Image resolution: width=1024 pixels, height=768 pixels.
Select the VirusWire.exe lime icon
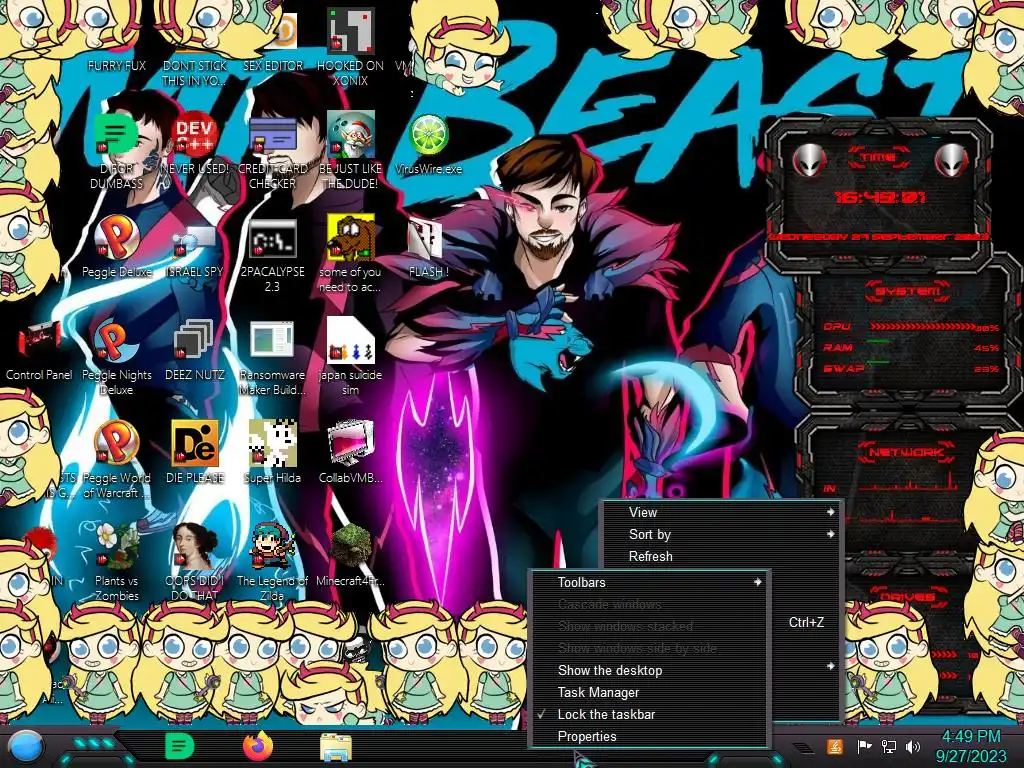[x=428, y=135]
